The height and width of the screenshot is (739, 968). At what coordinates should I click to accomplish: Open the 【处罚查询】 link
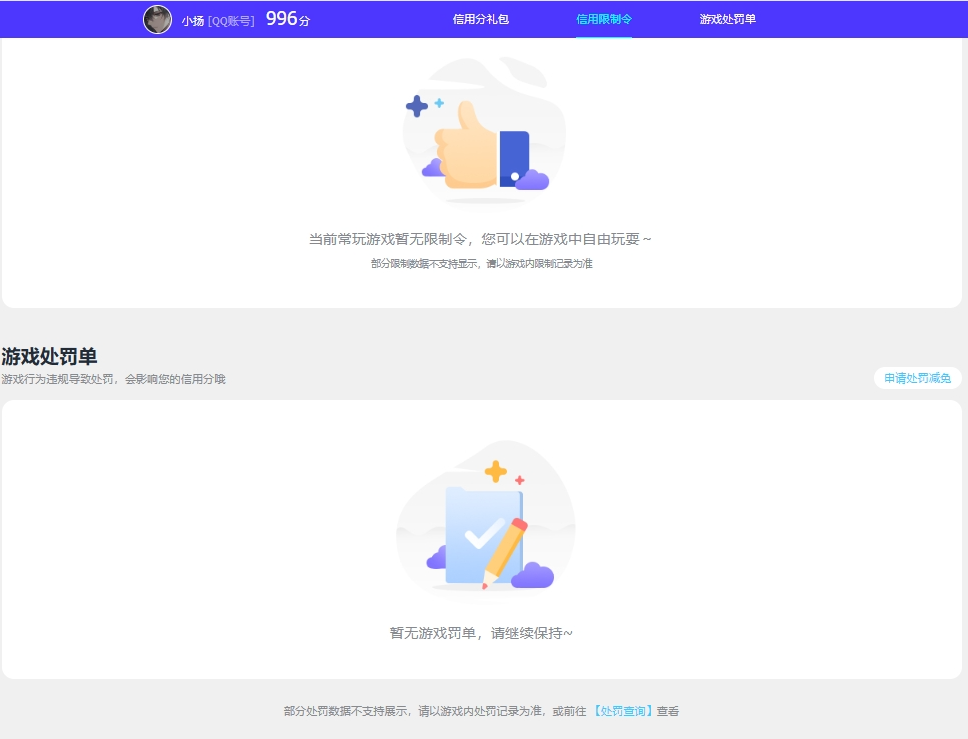coord(622,711)
